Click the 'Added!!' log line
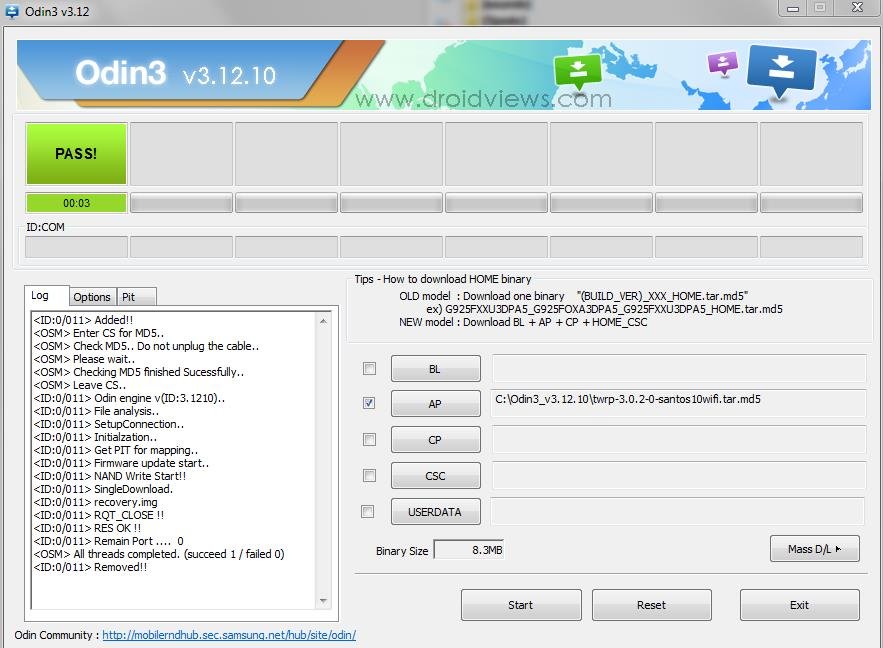 83,320
